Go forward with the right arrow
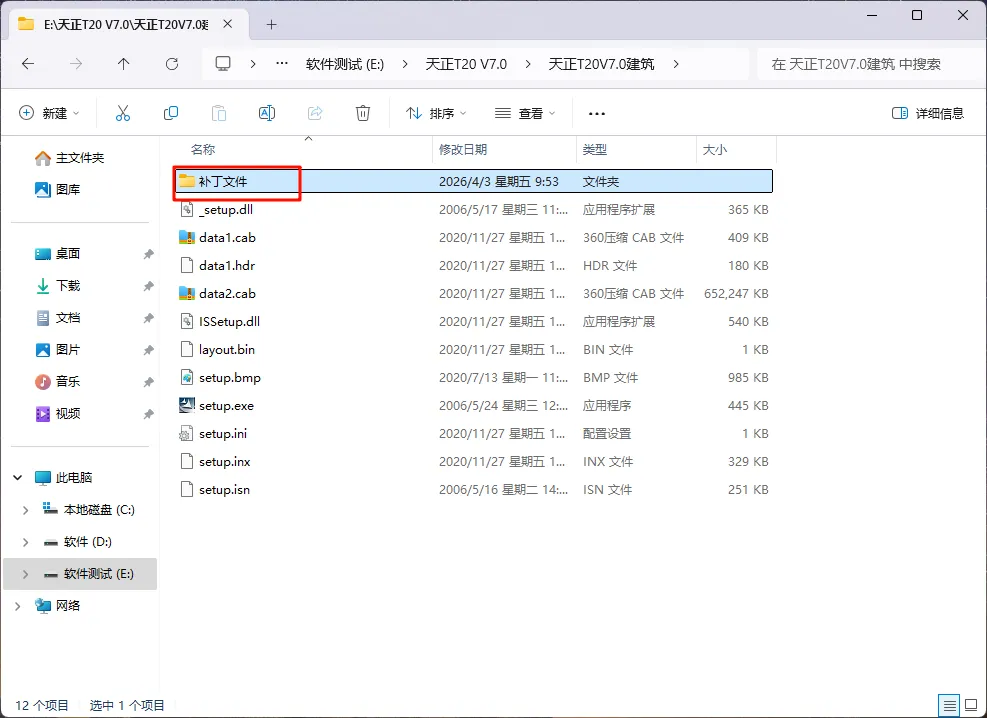Viewport: 987px width, 718px height. pyautogui.click(x=76, y=64)
